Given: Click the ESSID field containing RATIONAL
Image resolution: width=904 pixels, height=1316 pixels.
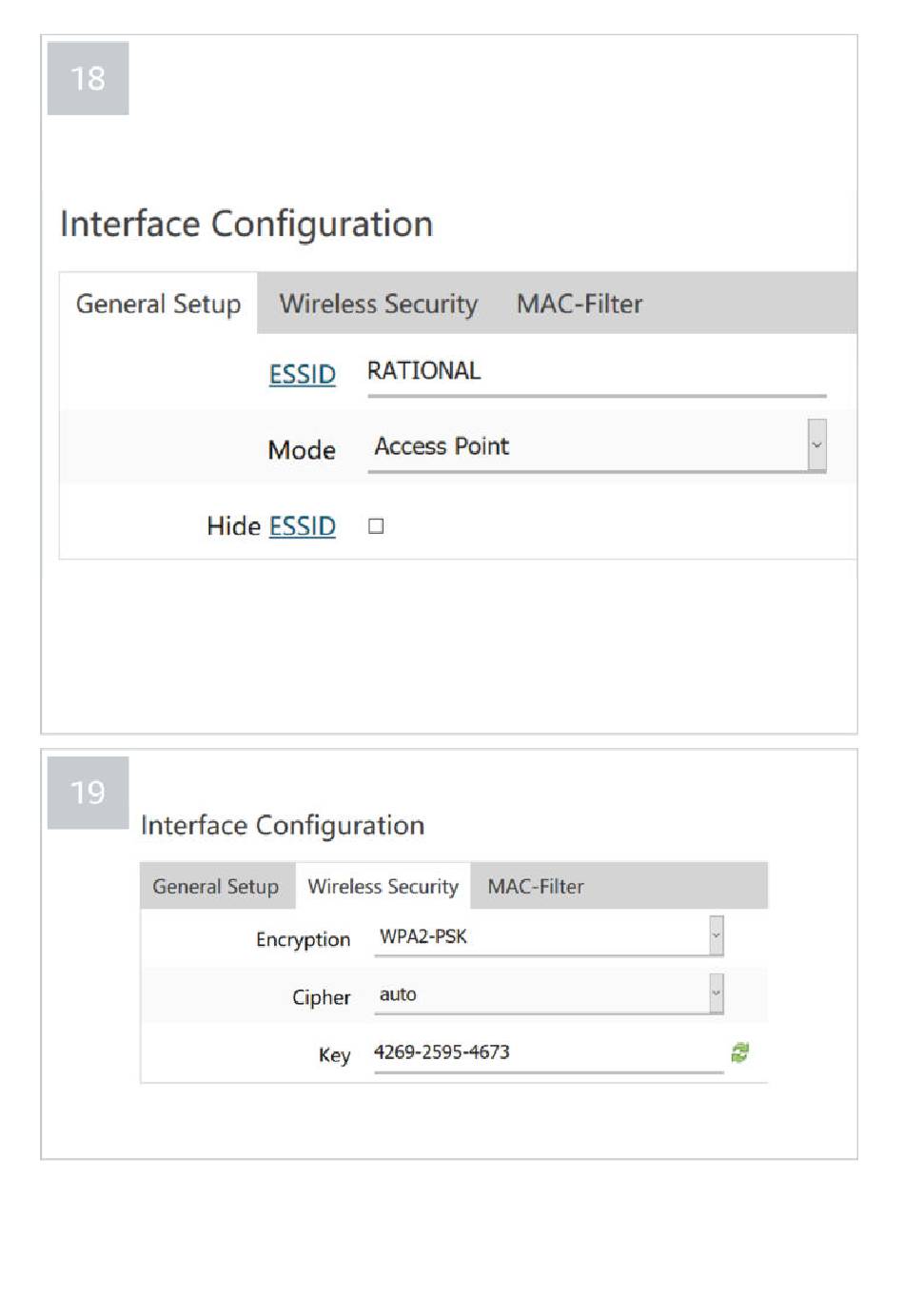Looking at the screenshot, I should pyautogui.click(x=597, y=373).
